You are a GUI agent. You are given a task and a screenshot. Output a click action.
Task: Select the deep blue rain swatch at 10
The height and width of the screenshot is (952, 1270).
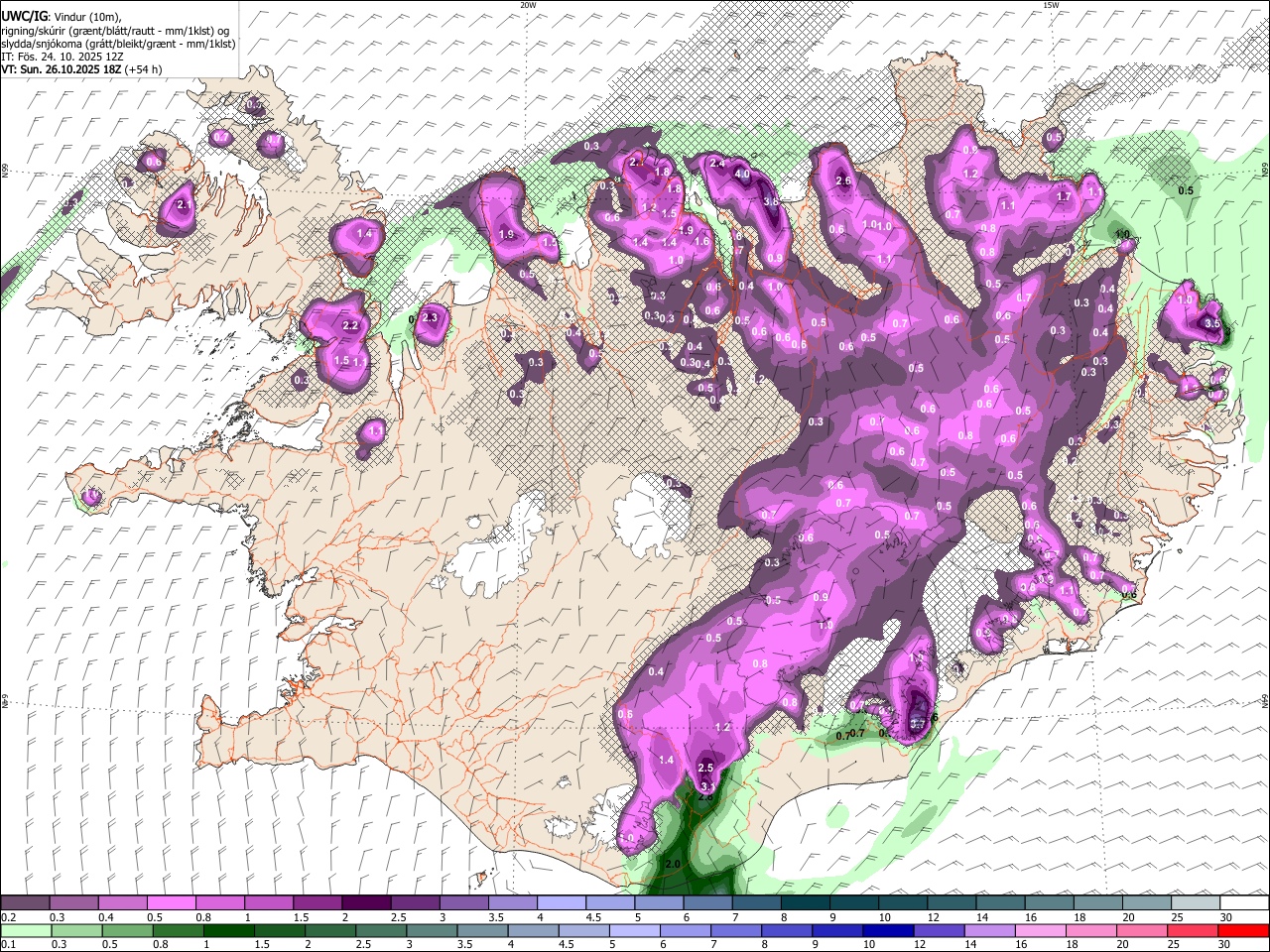point(888,930)
